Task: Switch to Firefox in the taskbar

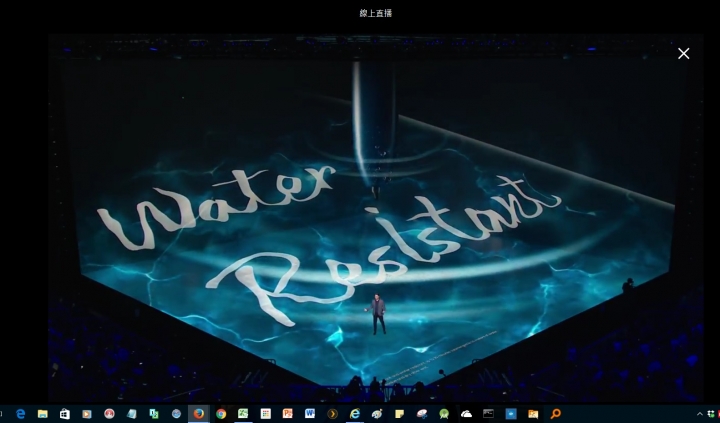Action: coord(198,414)
